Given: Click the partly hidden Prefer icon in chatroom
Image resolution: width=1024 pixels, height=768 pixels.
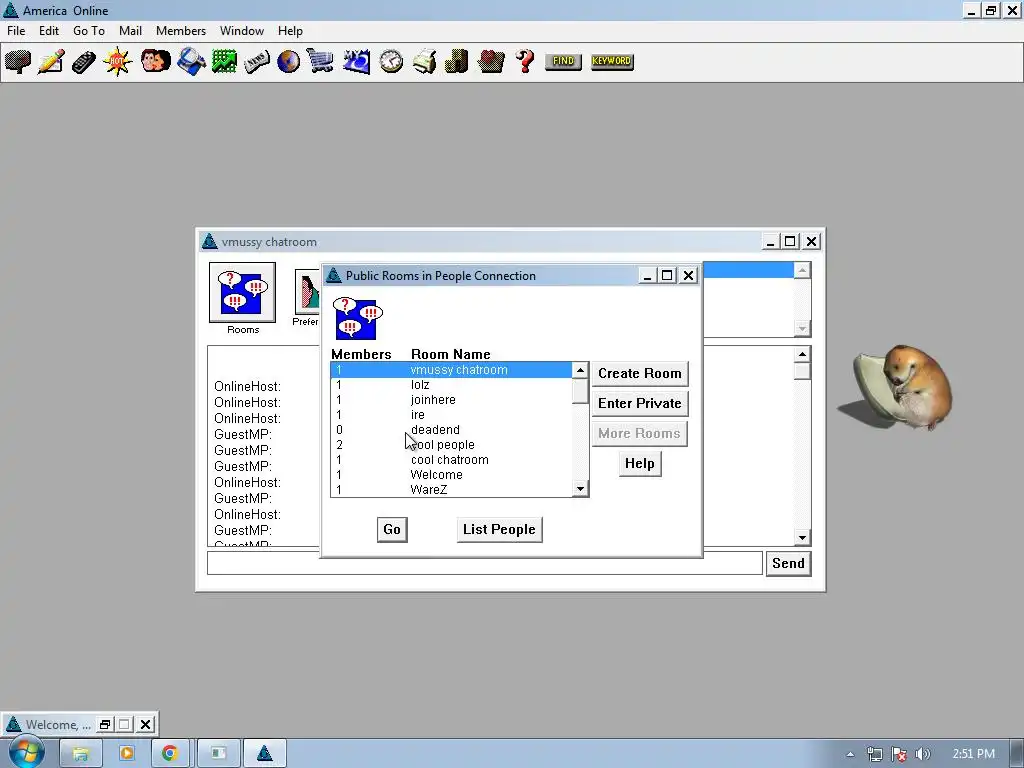Looking at the screenshot, I should click(308, 291).
